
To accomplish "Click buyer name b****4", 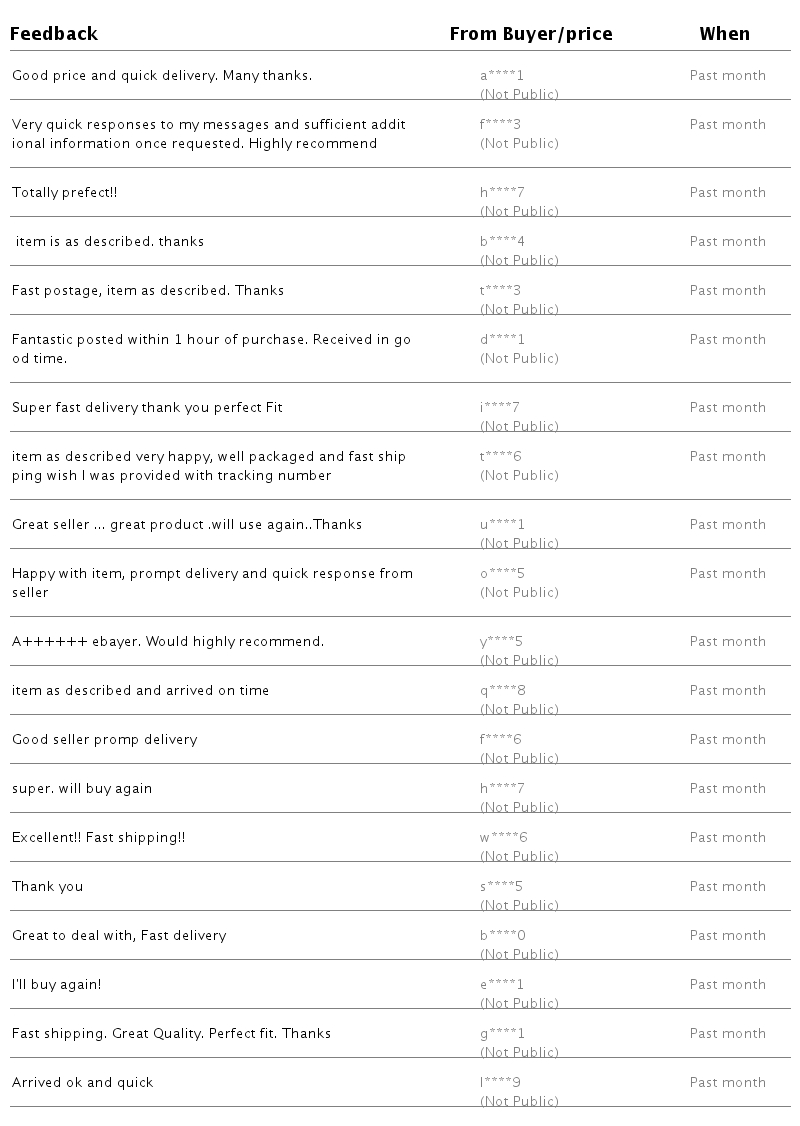I will point(502,242).
